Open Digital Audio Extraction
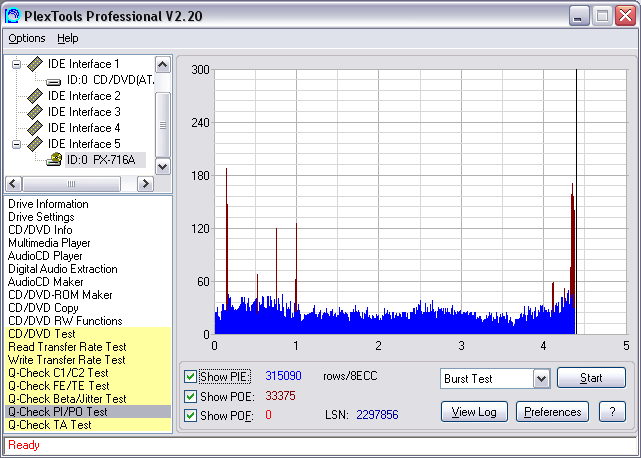641x458 pixels. 63,269
